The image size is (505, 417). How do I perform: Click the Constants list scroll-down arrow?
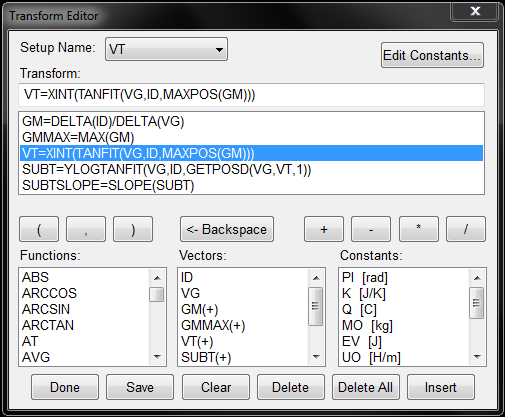point(477,357)
